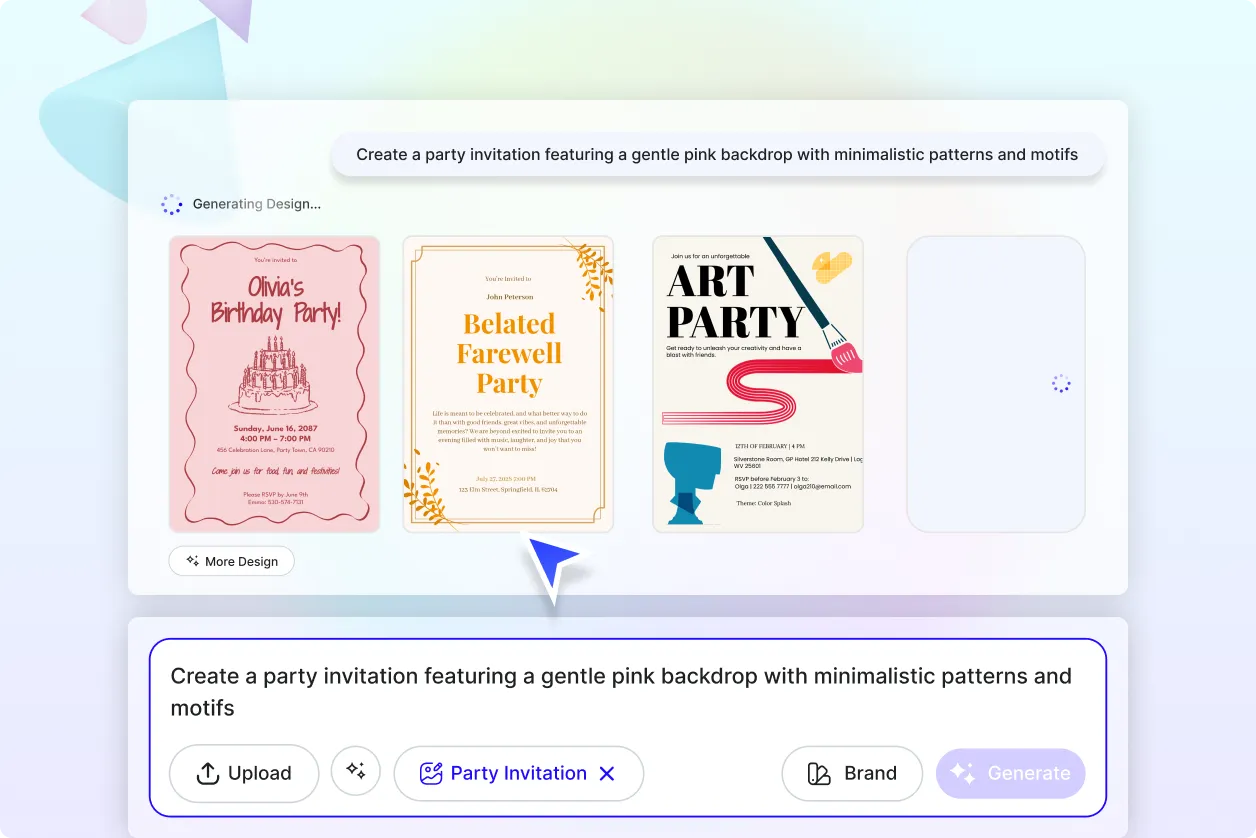1256x838 pixels.
Task: Click the More Design button
Action: (231, 561)
